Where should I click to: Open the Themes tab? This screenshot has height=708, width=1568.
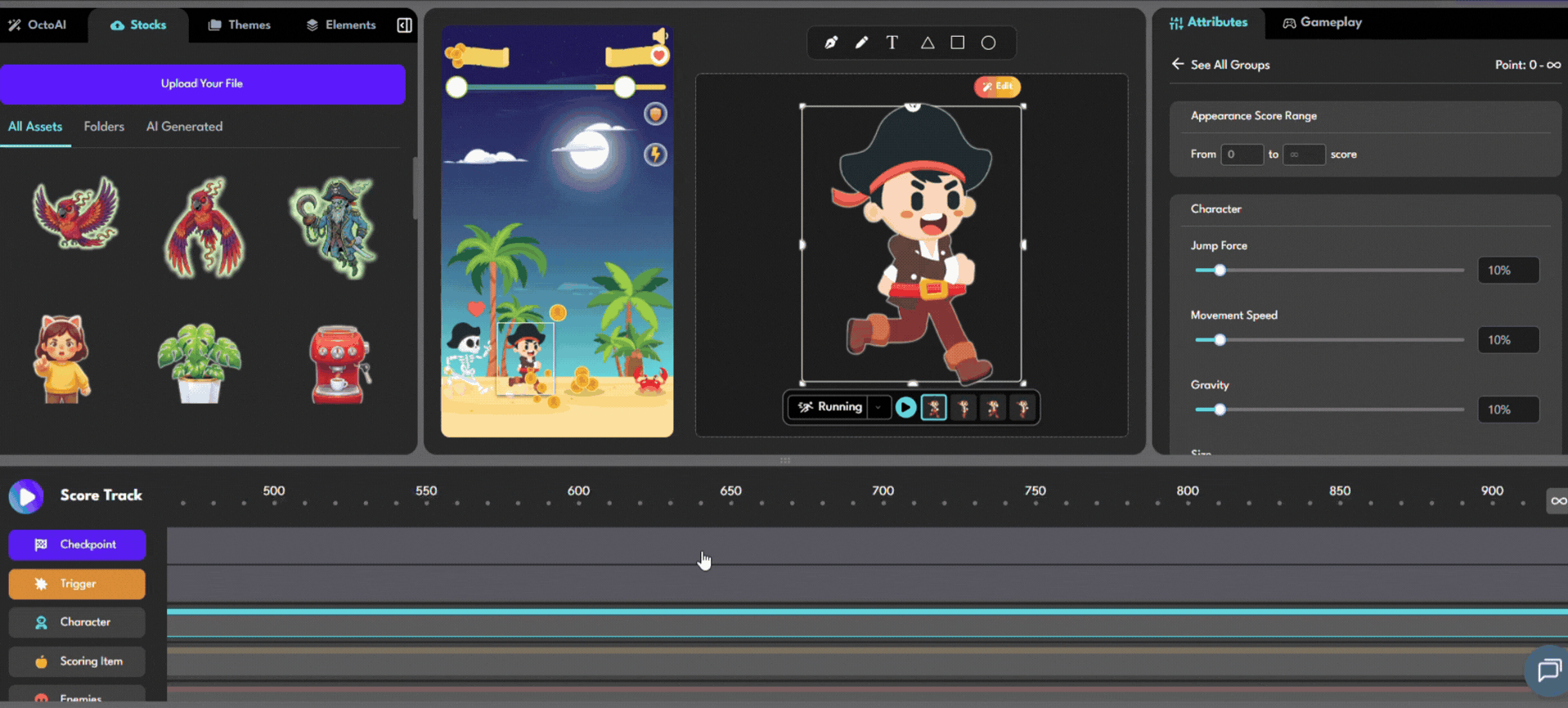click(x=239, y=25)
